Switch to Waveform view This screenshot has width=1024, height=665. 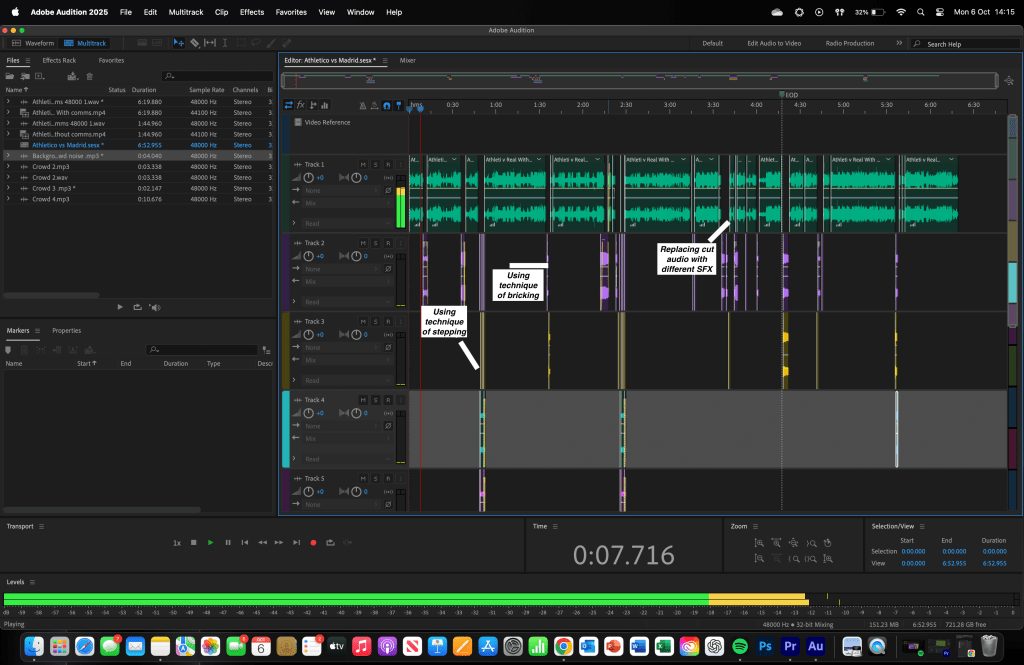[33, 43]
